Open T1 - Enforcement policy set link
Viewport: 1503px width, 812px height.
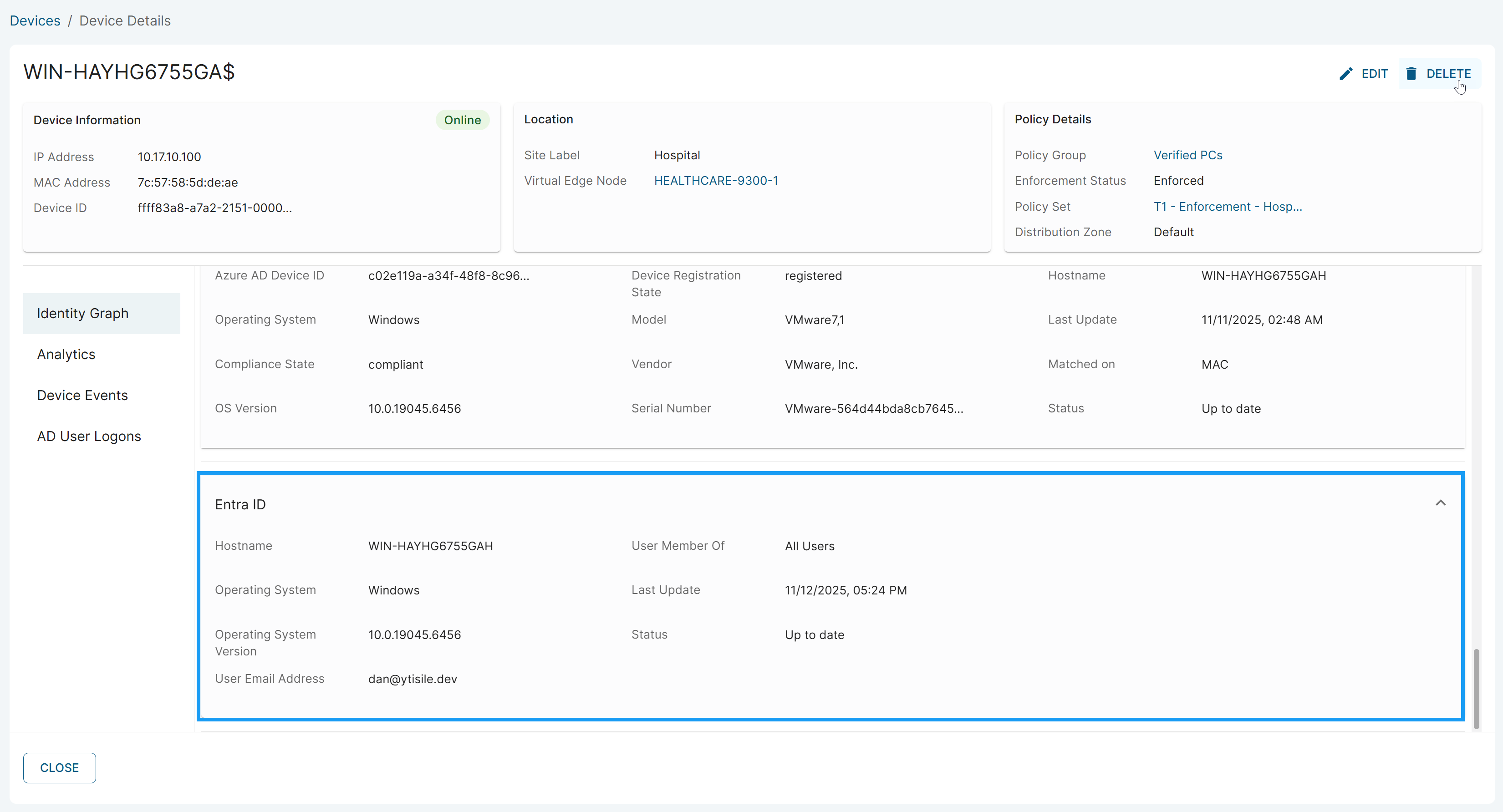click(1227, 207)
